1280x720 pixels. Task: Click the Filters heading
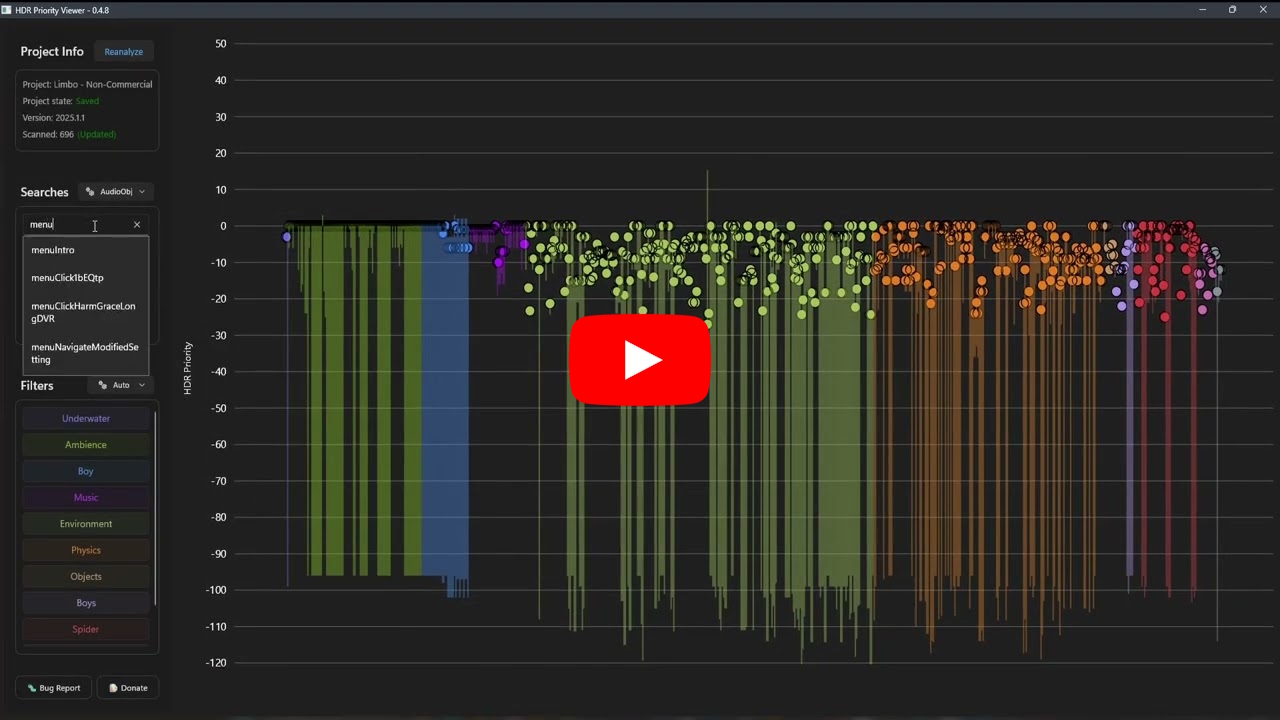tap(37, 386)
